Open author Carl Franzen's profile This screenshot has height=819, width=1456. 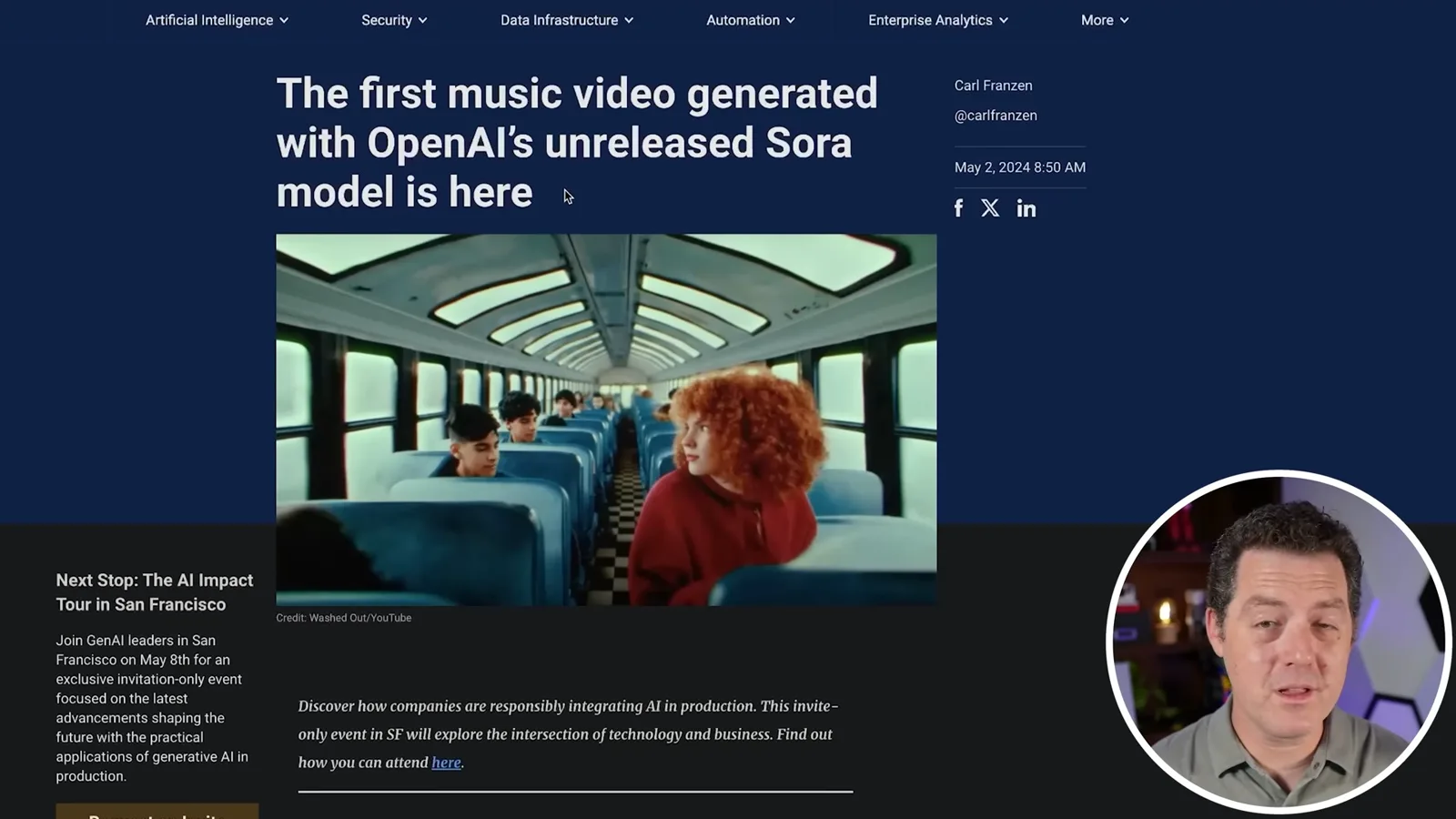click(x=993, y=86)
